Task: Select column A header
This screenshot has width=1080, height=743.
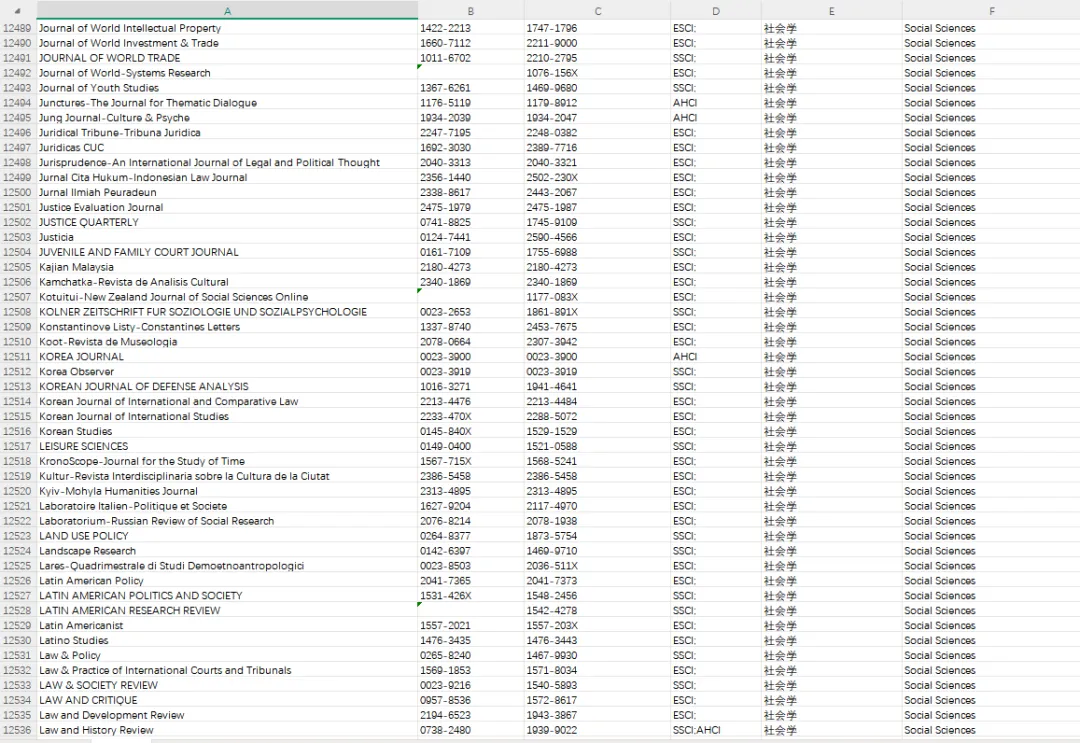Action: 227,11
